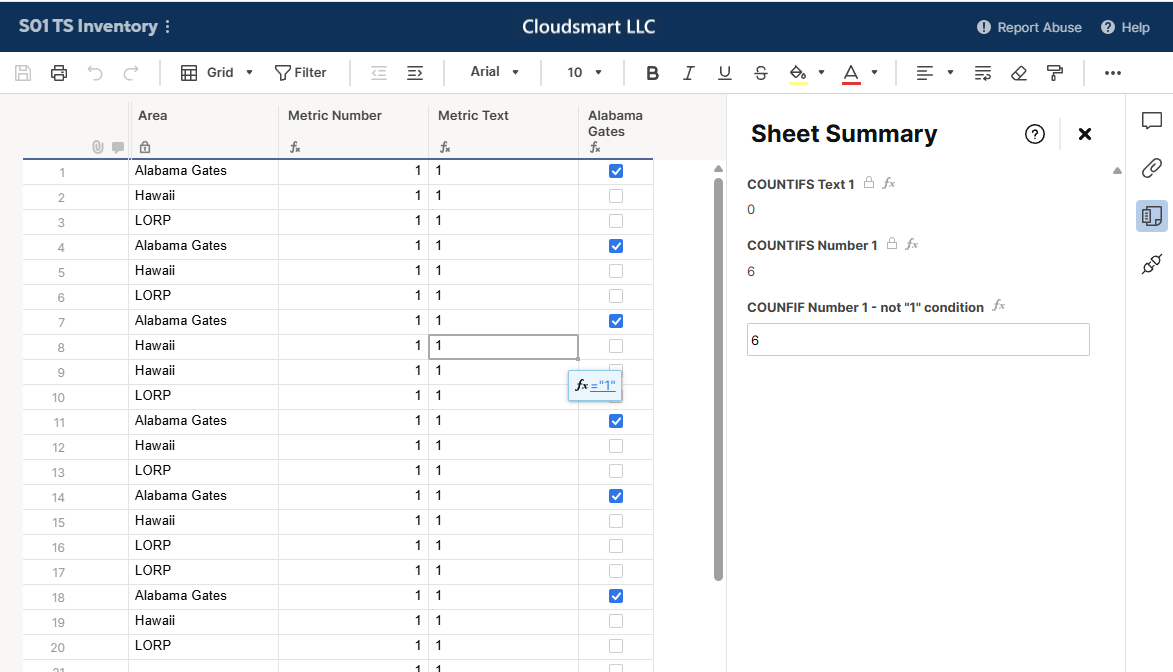This screenshot has width=1173, height=672.
Task: Click the comment column header icon
Action: pyautogui.click(x=117, y=147)
